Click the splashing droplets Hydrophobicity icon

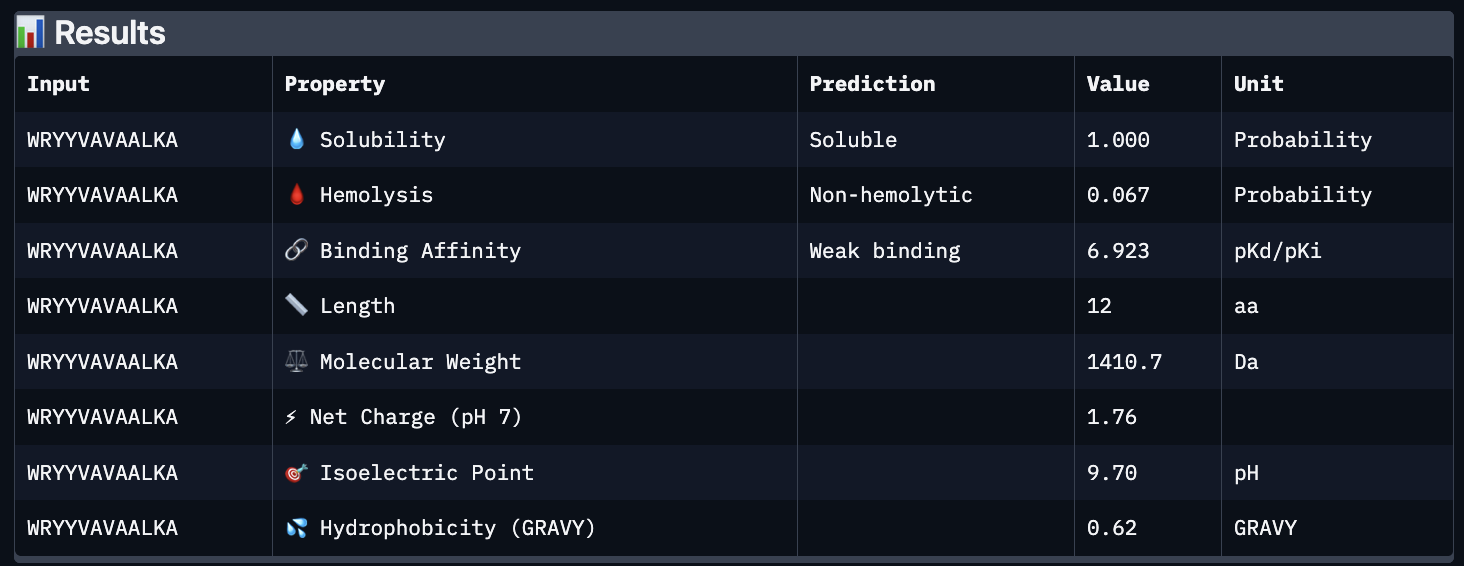click(296, 528)
